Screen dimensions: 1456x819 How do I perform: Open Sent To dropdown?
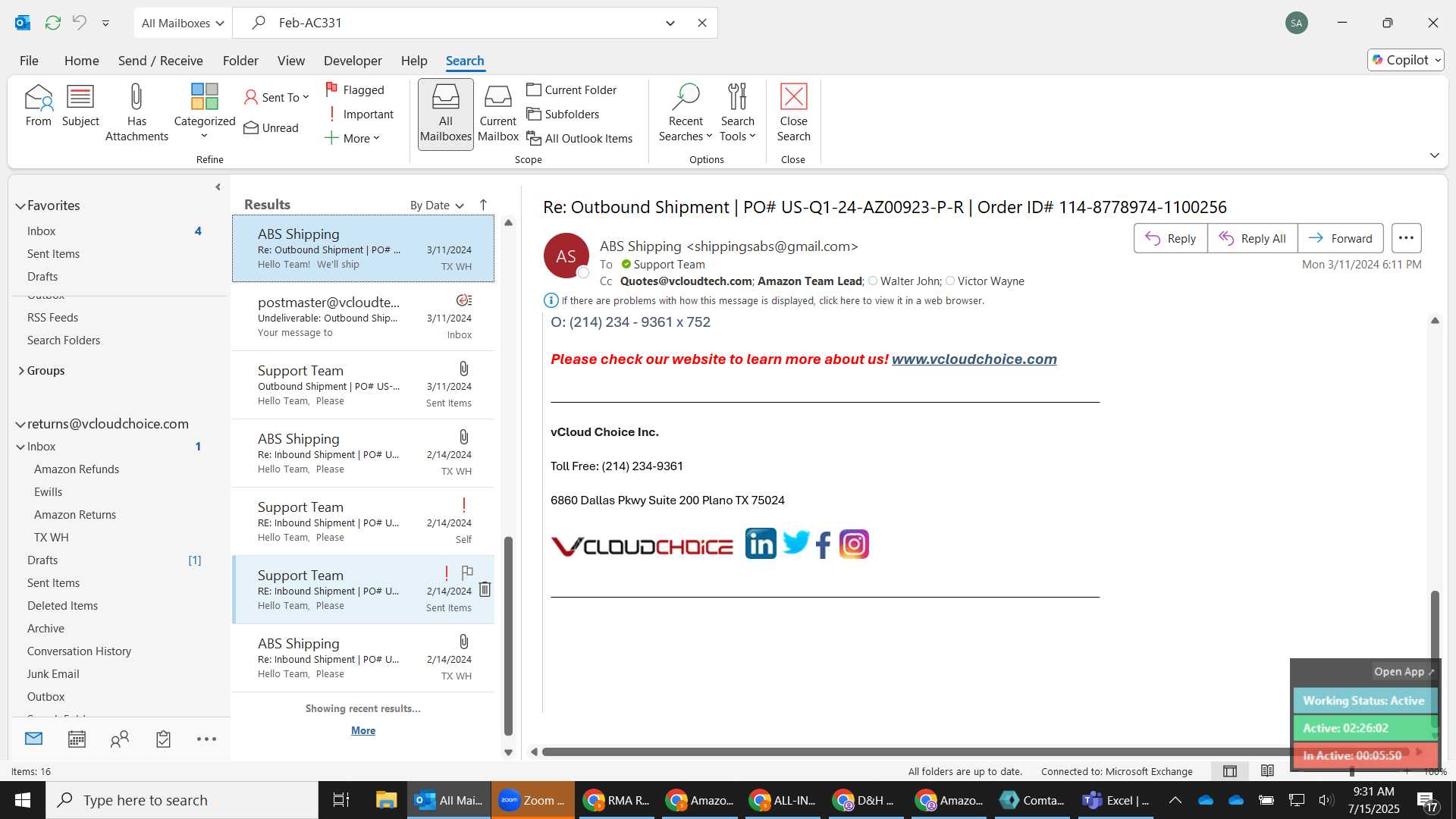(x=277, y=97)
